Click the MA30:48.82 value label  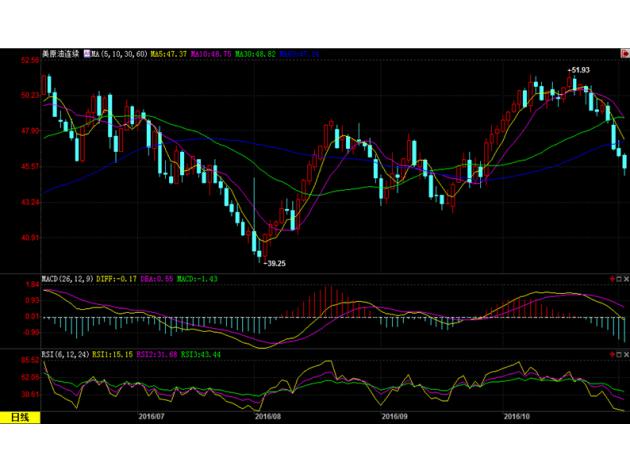[x=256, y=53]
